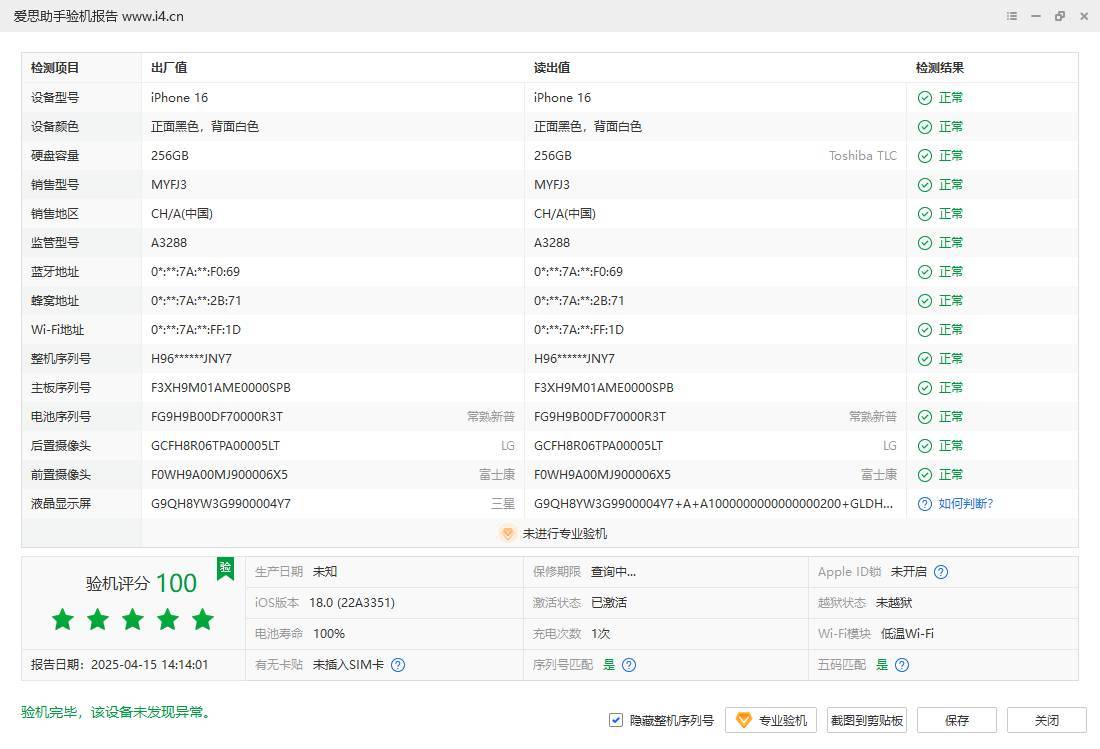Click the green check icon in 蓝牙地址 row
The width and height of the screenshot is (1100, 749).
[x=925, y=271]
